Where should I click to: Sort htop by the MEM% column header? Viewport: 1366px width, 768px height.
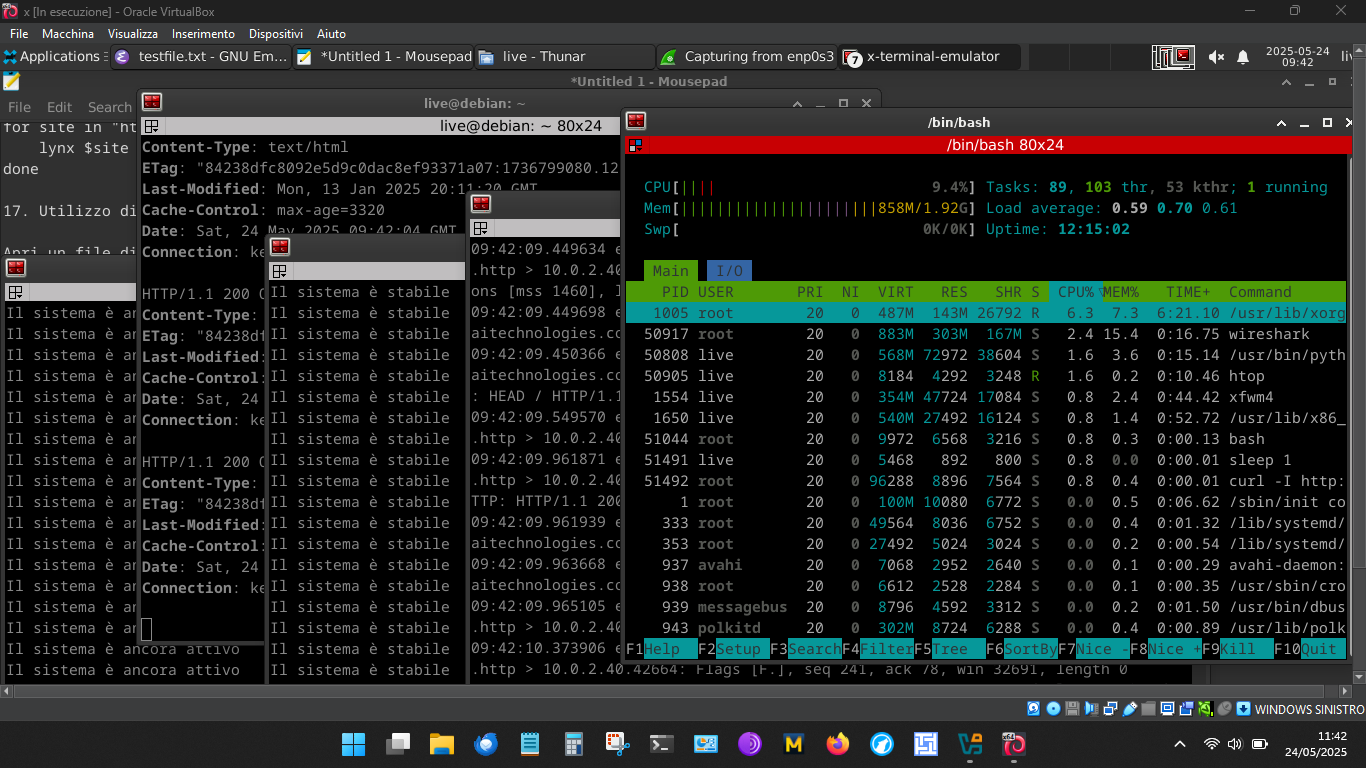[x=1121, y=292]
